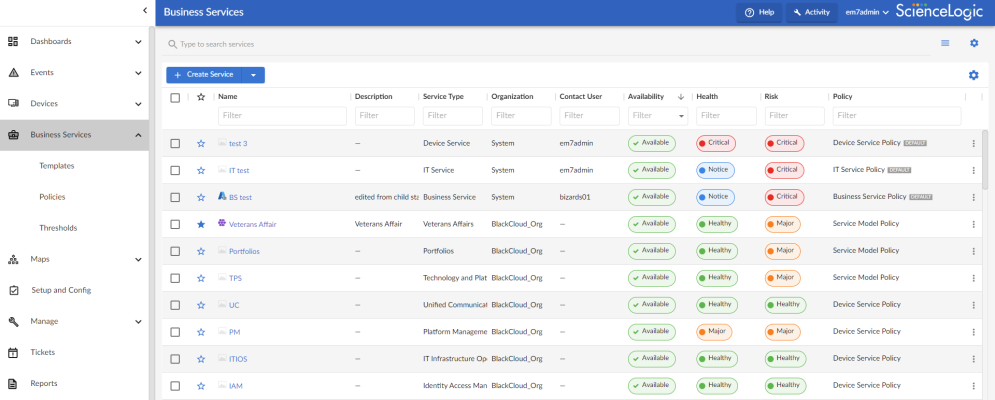Toggle the select-all checkbox in header
The image size is (995, 400).
[175, 98]
